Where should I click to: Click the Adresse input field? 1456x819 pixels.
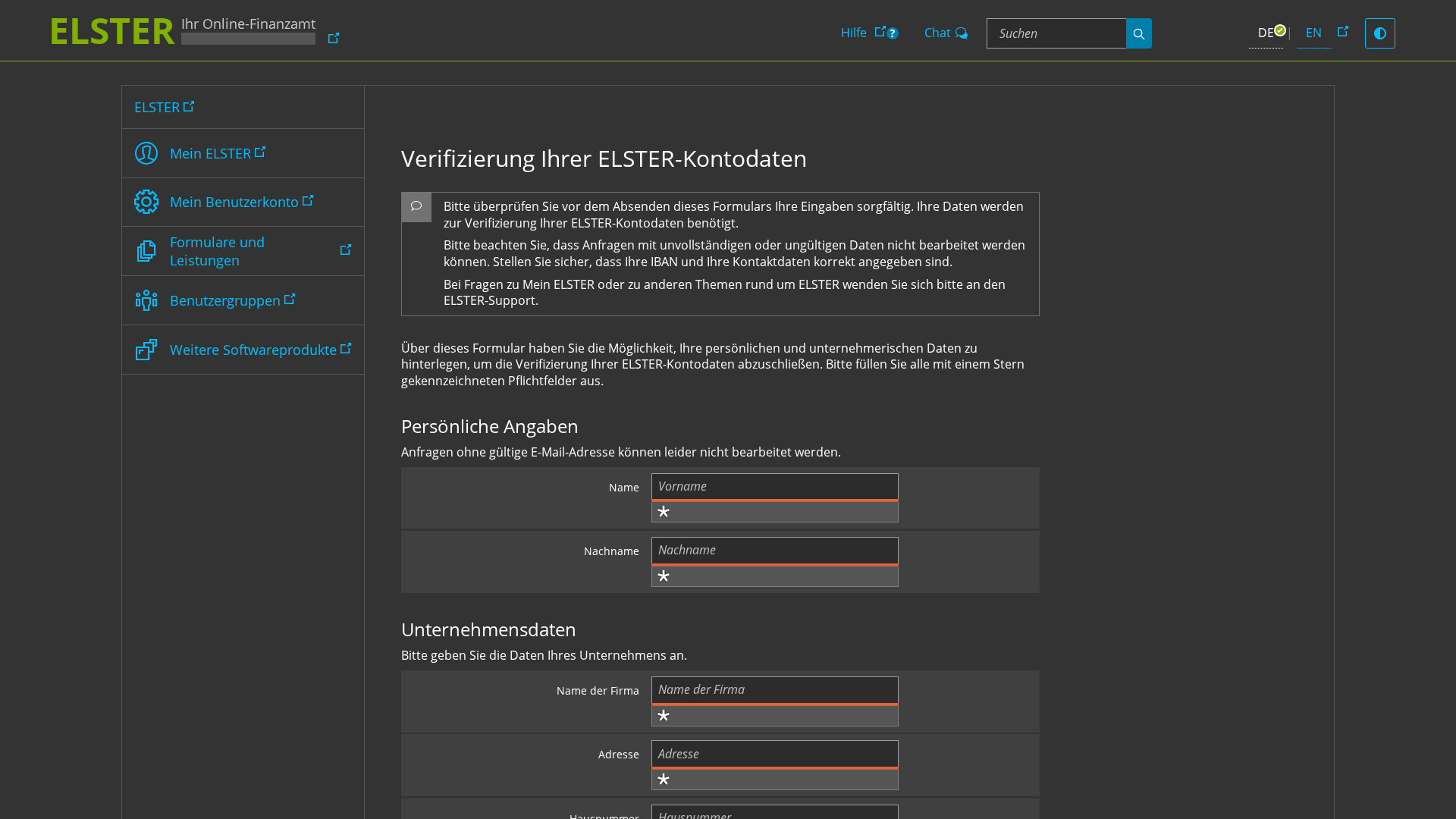(x=774, y=754)
